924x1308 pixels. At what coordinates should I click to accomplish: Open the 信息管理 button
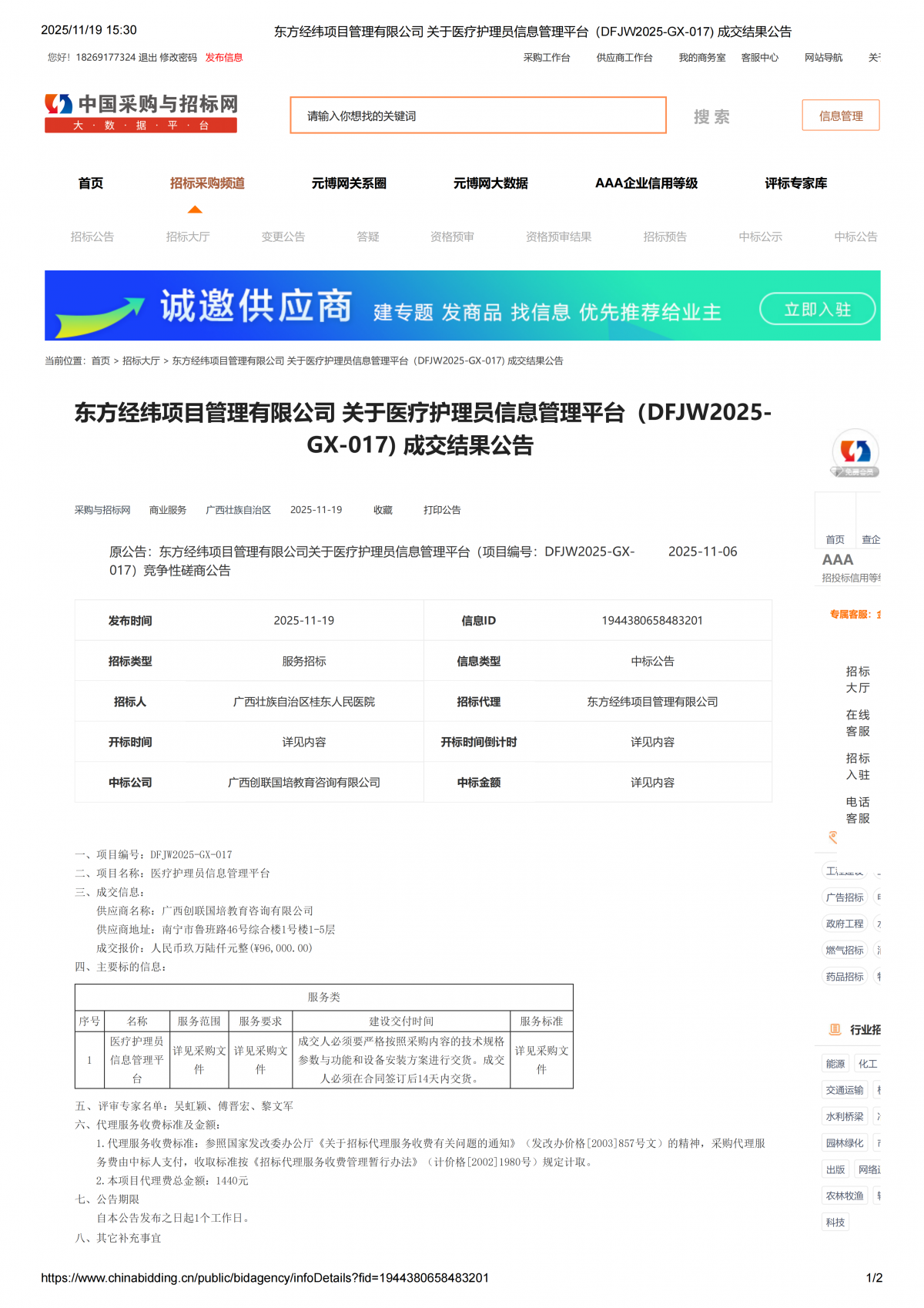tap(841, 116)
